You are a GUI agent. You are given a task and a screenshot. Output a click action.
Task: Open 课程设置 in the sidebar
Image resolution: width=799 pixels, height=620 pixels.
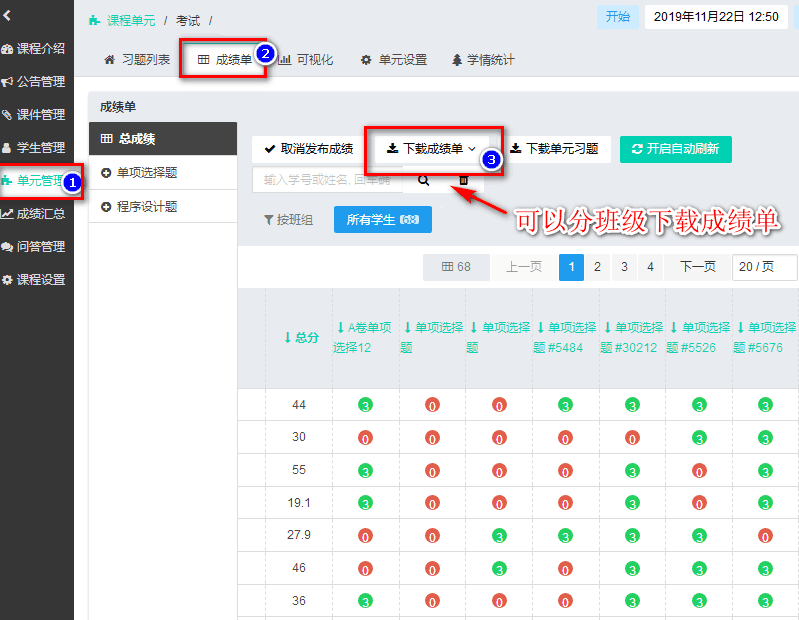34,279
